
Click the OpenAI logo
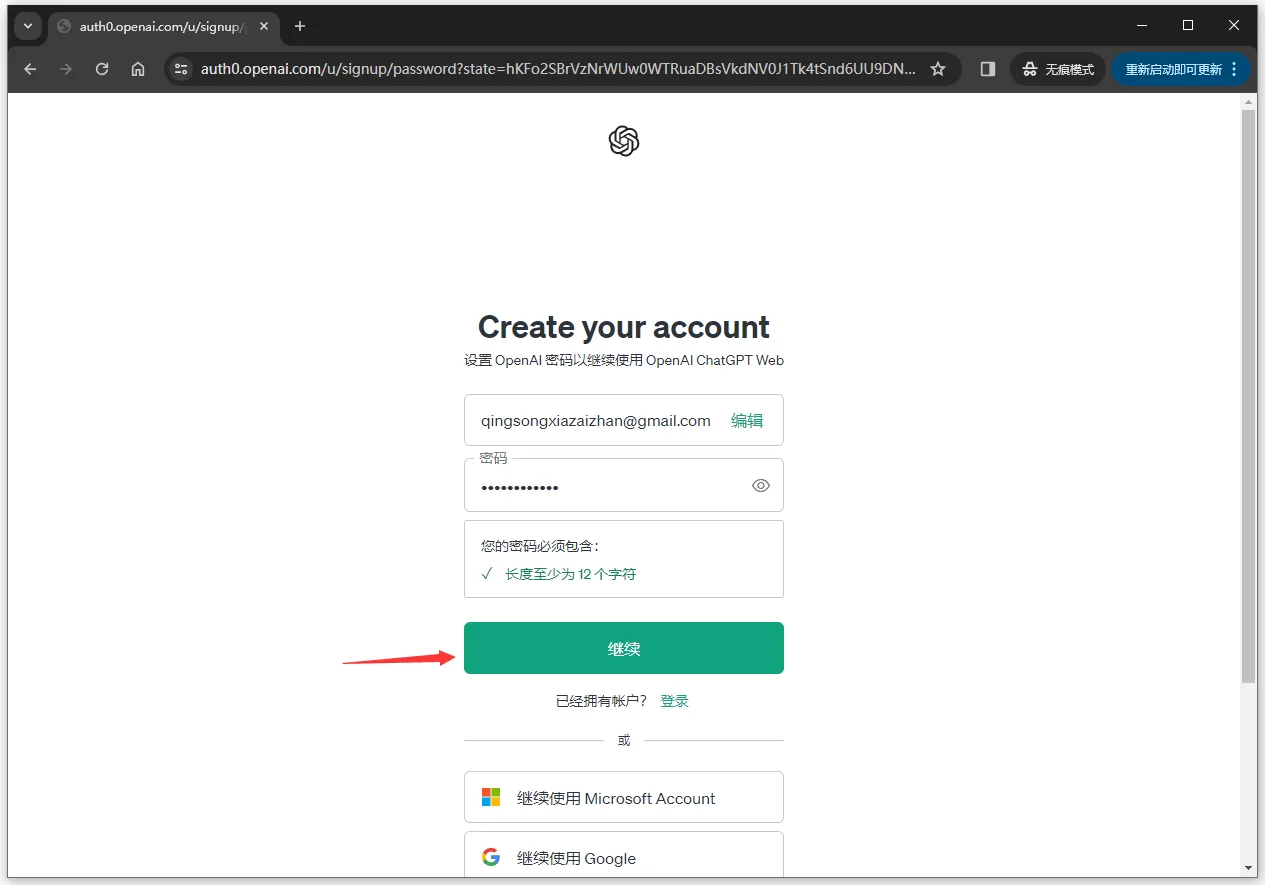(x=624, y=141)
